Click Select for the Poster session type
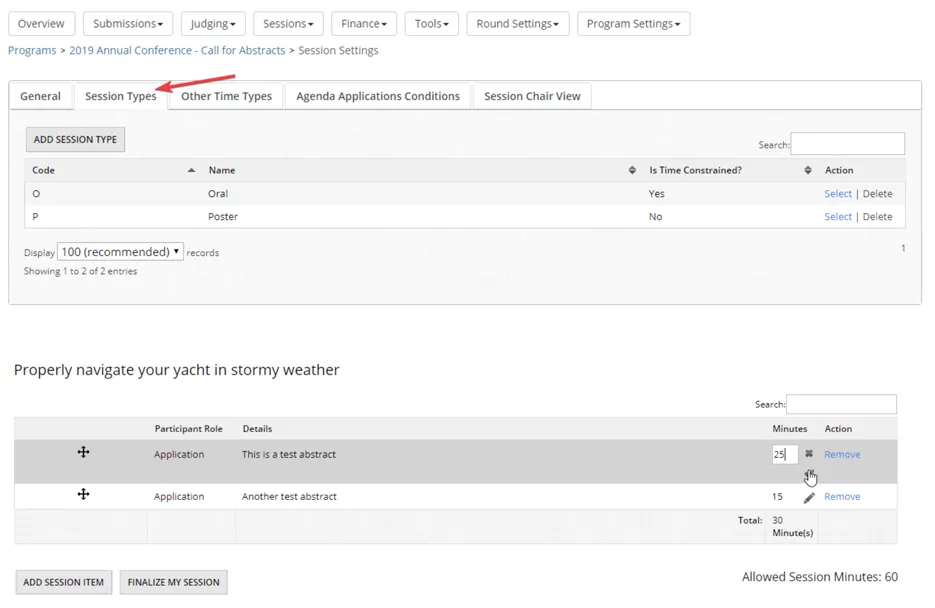 click(838, 216)
